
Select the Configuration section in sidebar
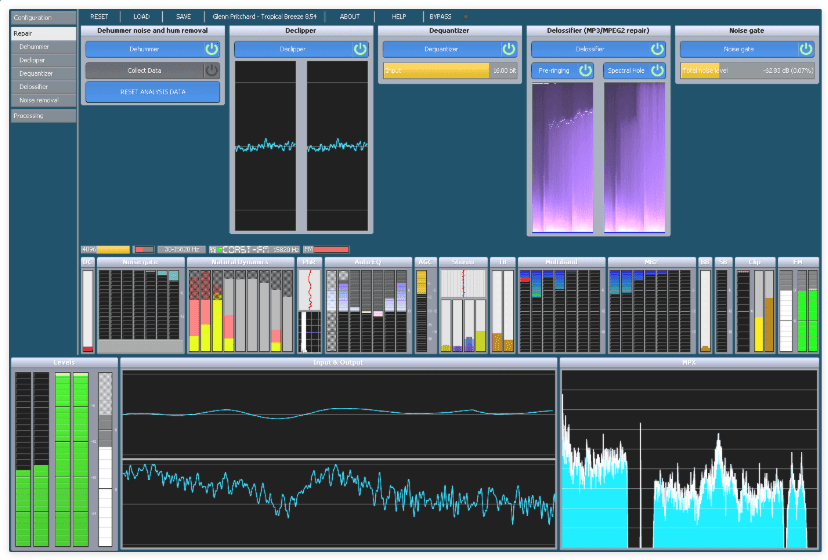point(43,17)
